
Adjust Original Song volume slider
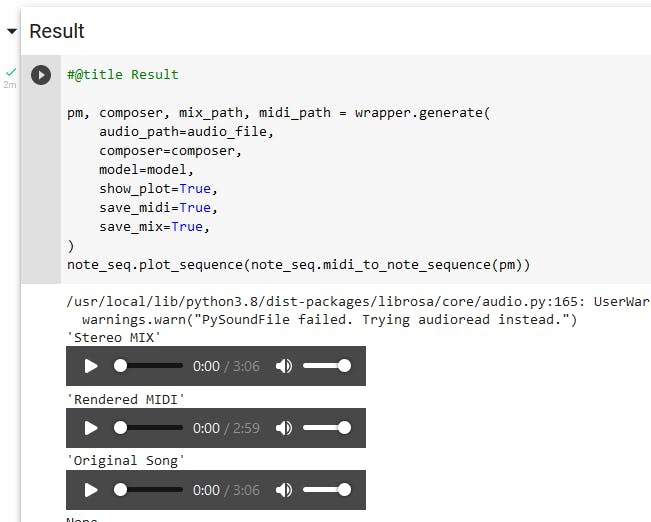click(x=327, y=490)
